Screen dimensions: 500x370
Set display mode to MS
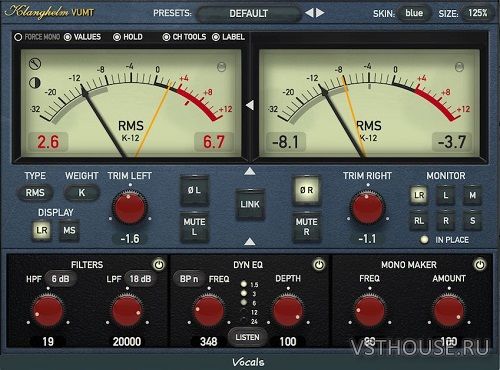coord(69,230)
